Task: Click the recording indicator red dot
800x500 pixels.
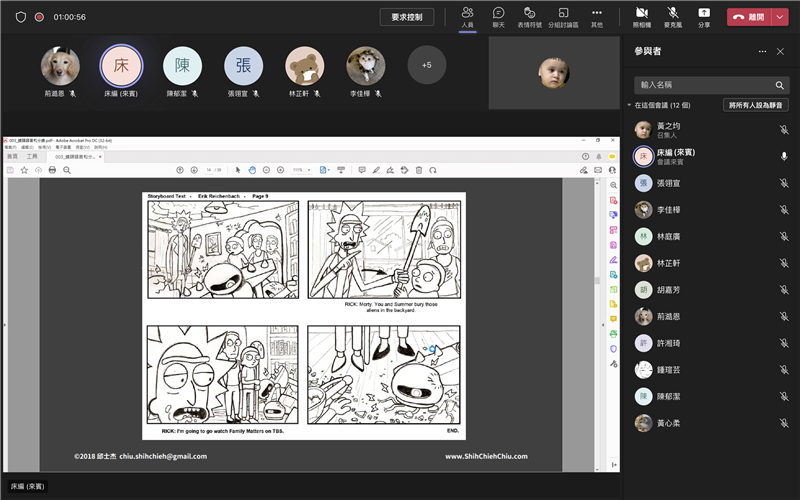Action: click(39, 17)
